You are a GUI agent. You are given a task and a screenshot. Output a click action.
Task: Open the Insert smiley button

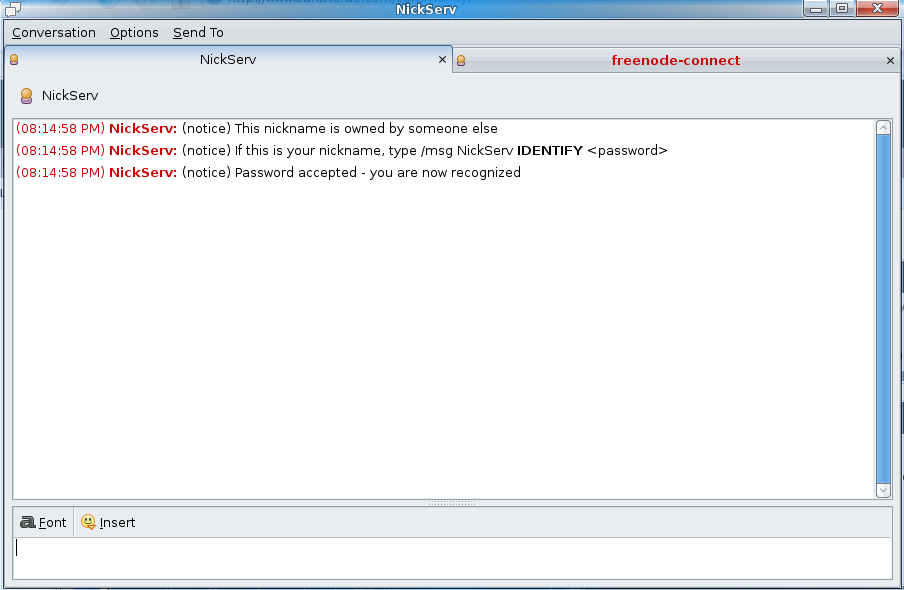(x=108, y=523)
